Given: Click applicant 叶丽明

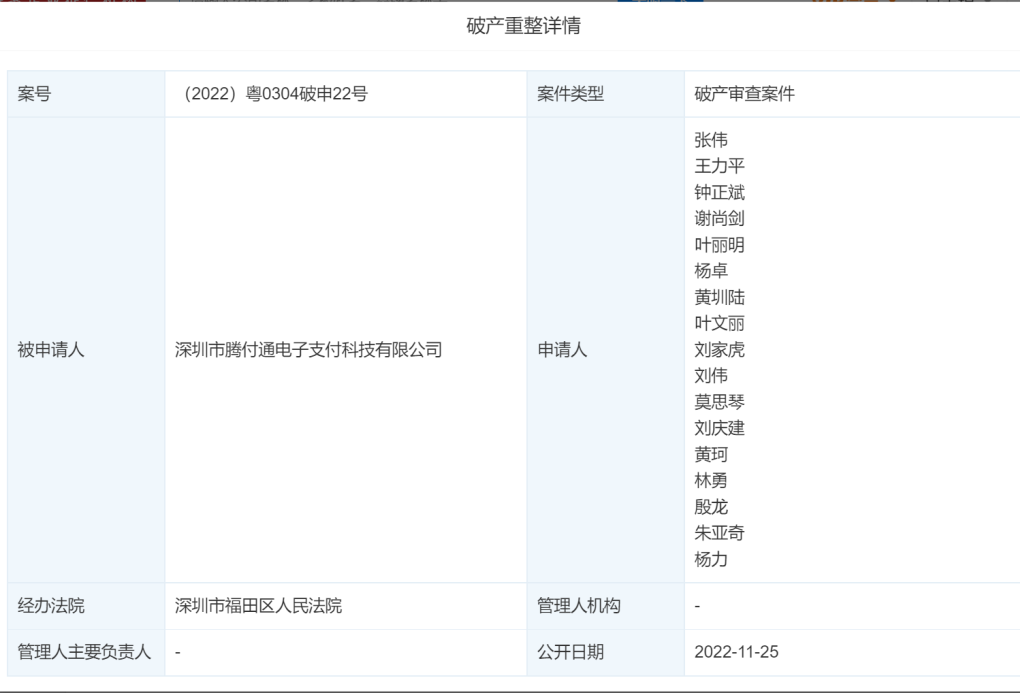Looking at the screenshot, I should tap(717, 245).
